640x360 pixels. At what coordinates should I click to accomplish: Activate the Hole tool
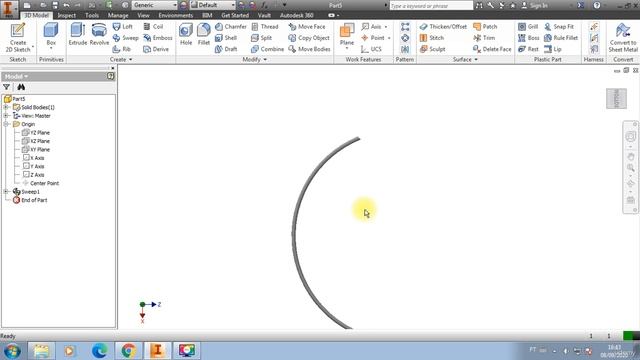[186, 34]
